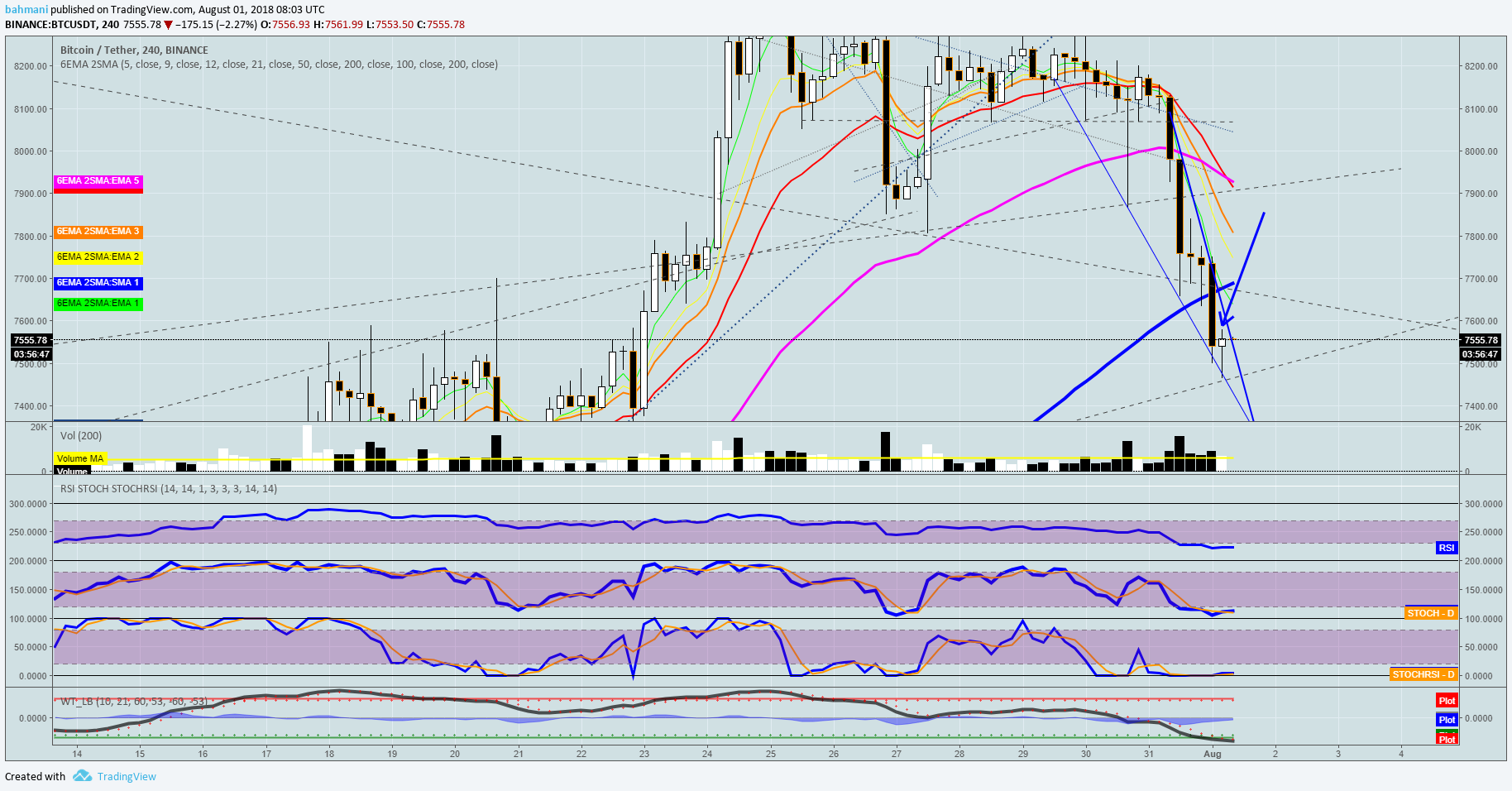Click the 17 date label on time axis
This screenshot has width=1512, height=791.
[266, 754]
